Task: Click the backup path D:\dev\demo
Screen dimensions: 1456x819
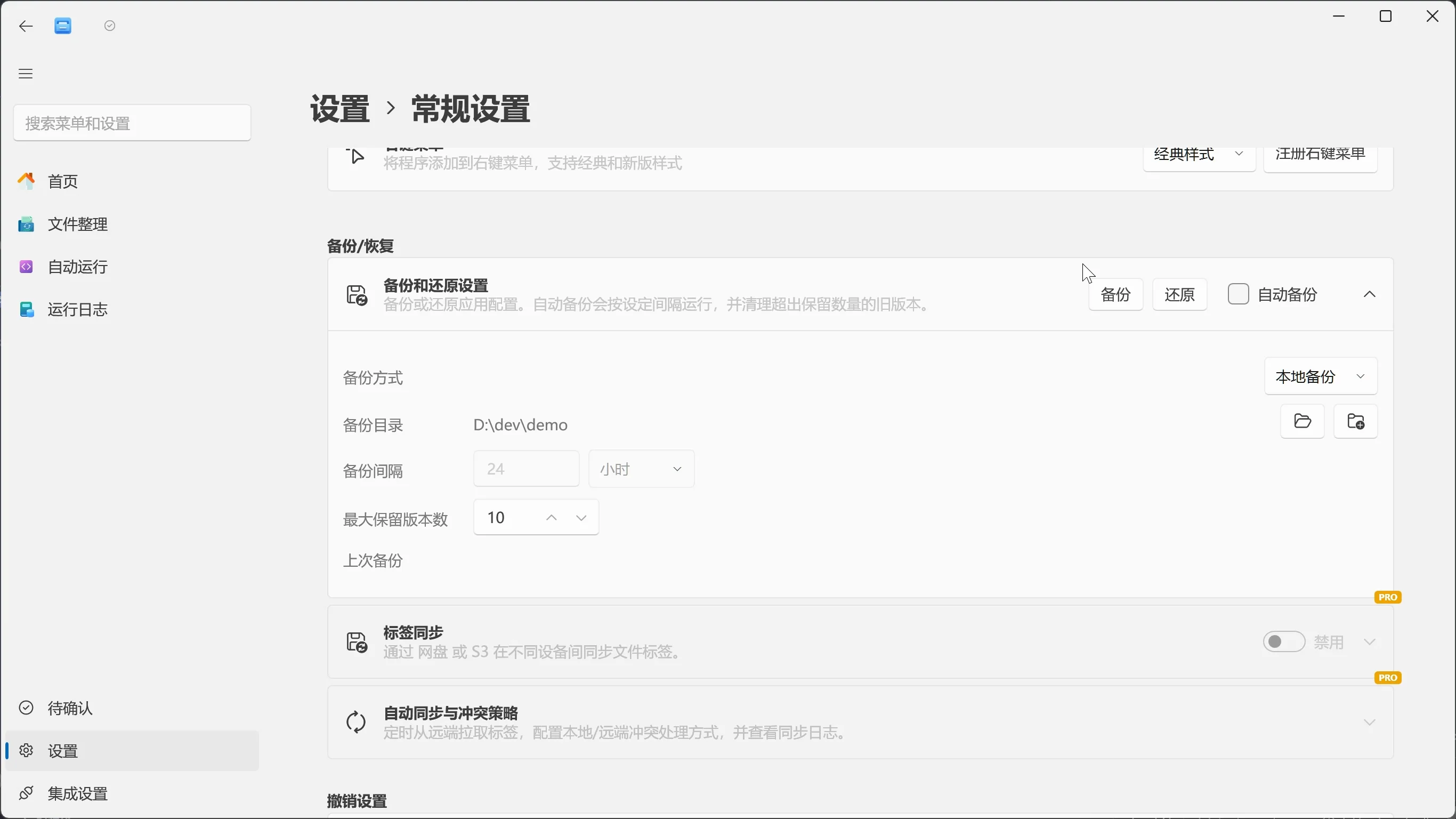Action: click(x=520, y=425)
